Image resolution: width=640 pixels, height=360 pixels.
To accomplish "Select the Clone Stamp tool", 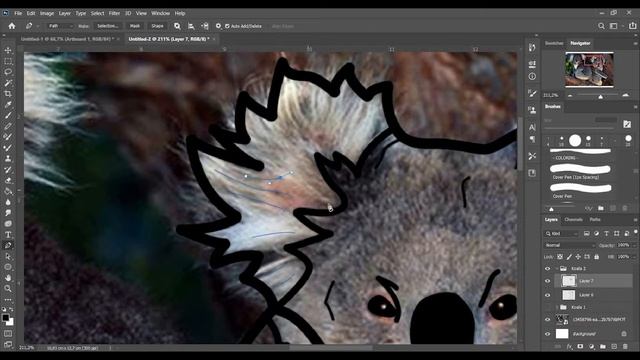I will tap(8, 159).
